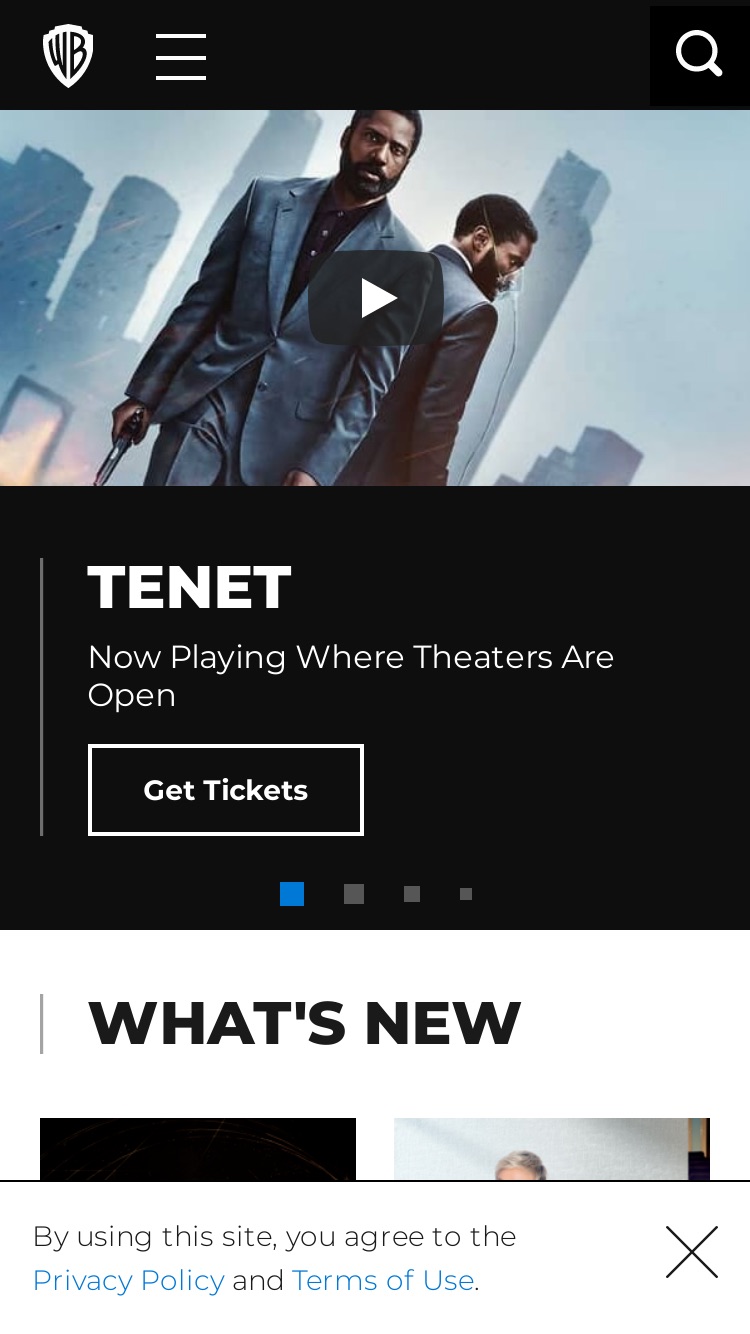This screenshot has height=1334, width=750.
Task: Switch to the second carousel slide dot
Action: pyautogui.click(x=354, y=894)
